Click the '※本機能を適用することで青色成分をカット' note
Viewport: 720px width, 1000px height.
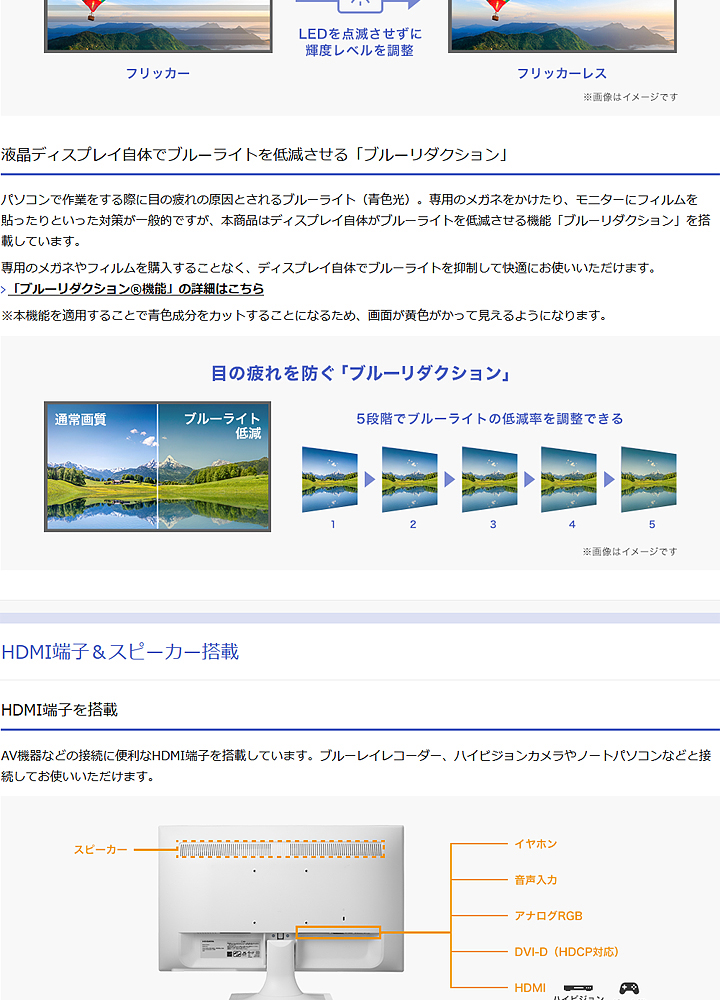(304, 316)
